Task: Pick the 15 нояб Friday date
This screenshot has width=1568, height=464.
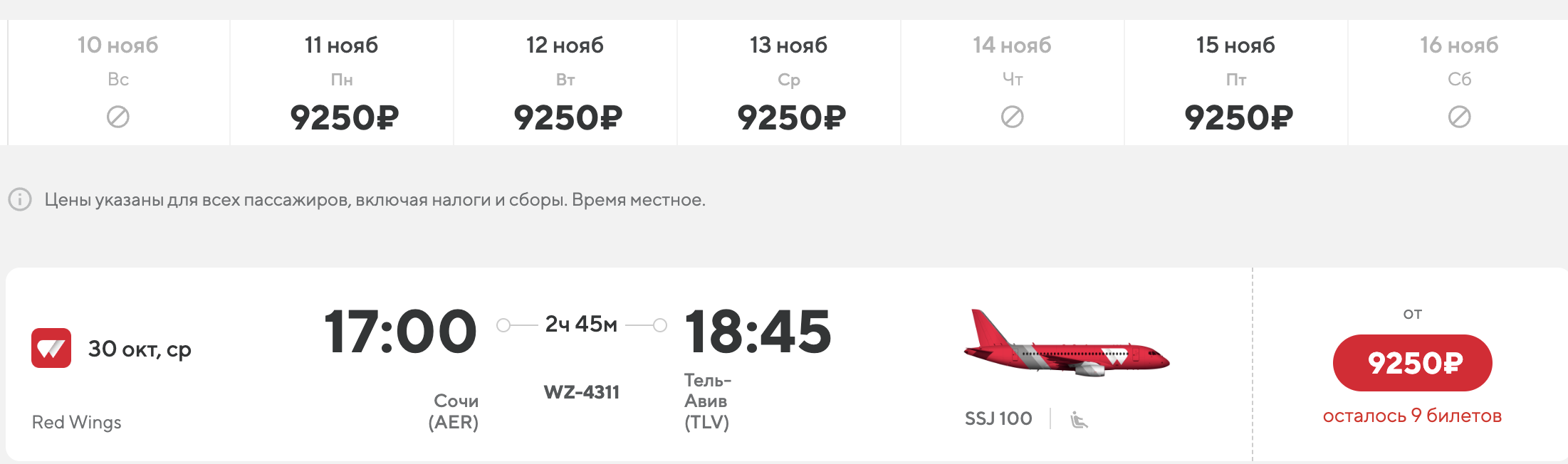Action: pos(1236,83)
